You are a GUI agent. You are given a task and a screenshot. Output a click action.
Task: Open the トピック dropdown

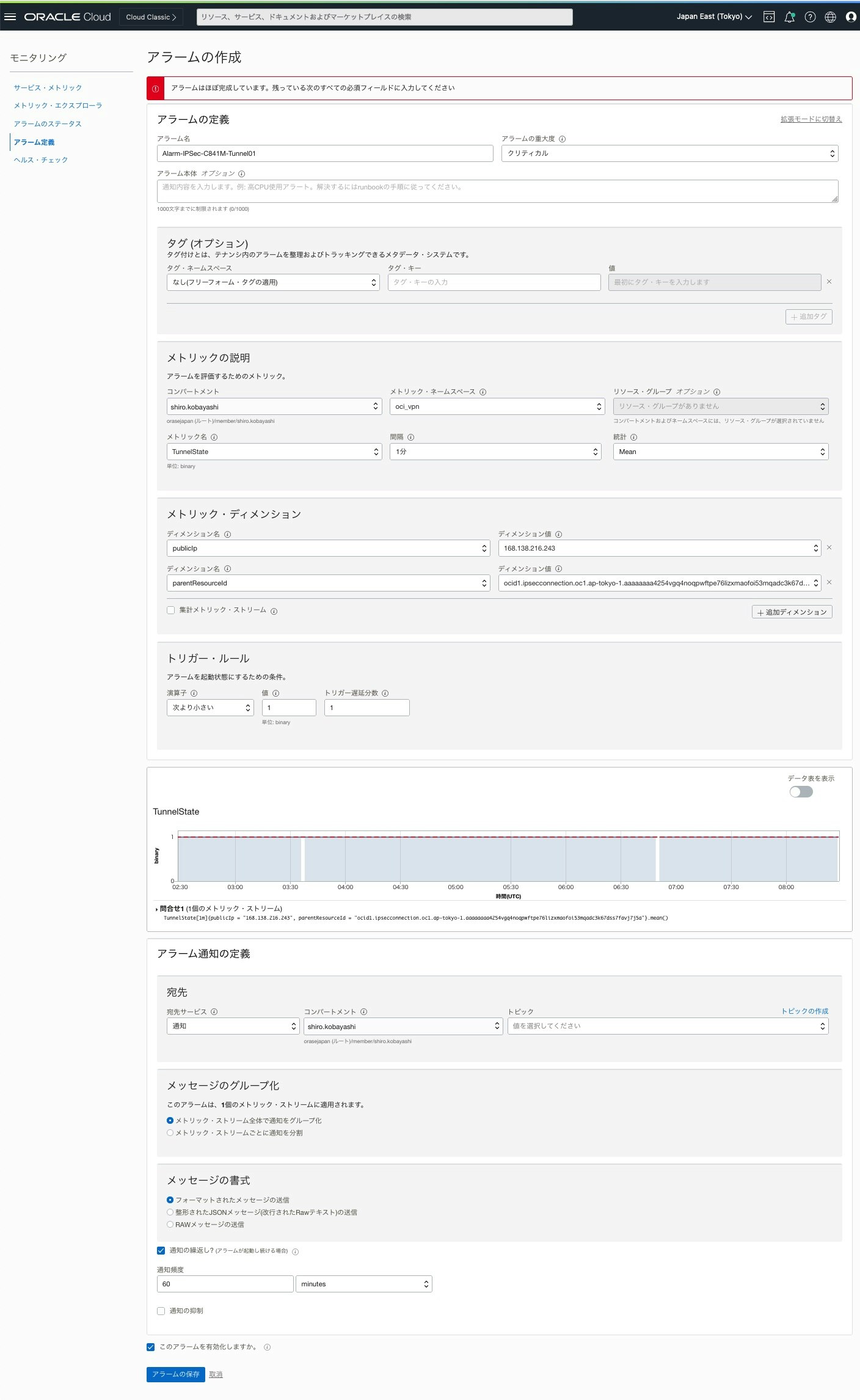pyautogui.click(x=668, y=1026)
